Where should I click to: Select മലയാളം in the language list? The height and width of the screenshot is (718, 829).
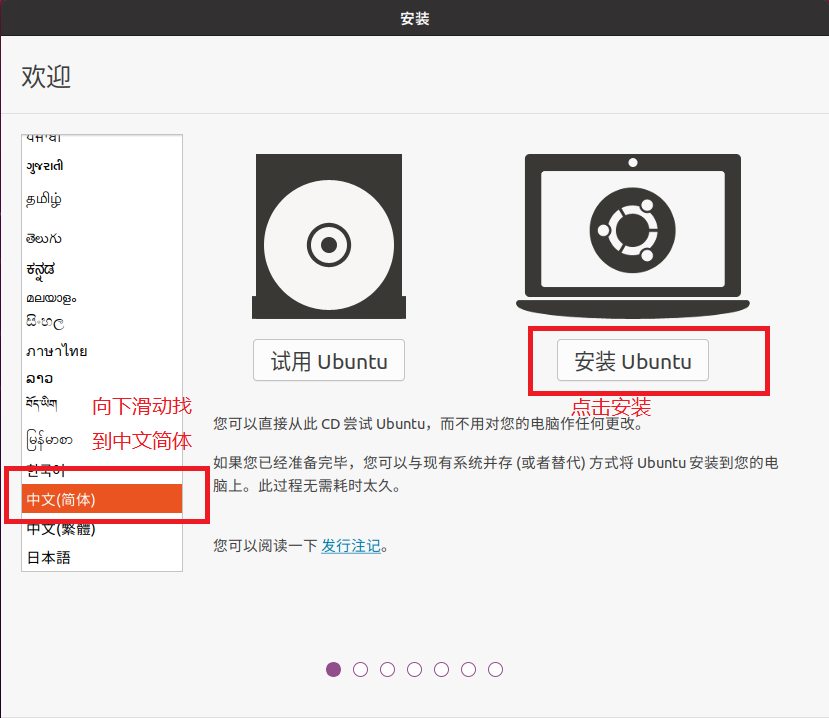pyautogui.click(x=102, y=298)
